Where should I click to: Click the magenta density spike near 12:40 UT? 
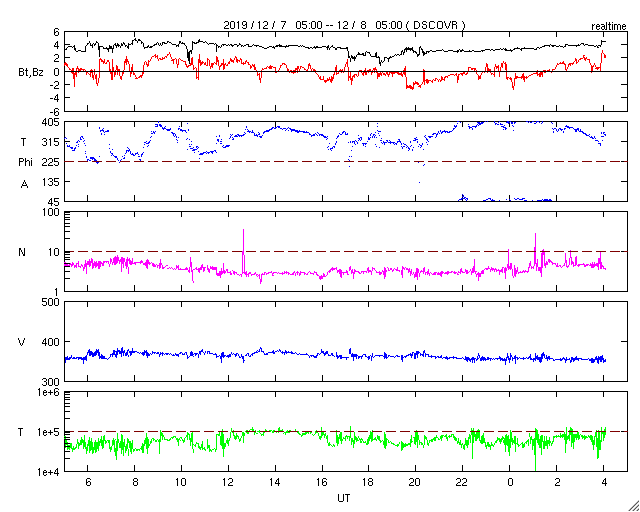pyautogui.click(x=243, y=250)
